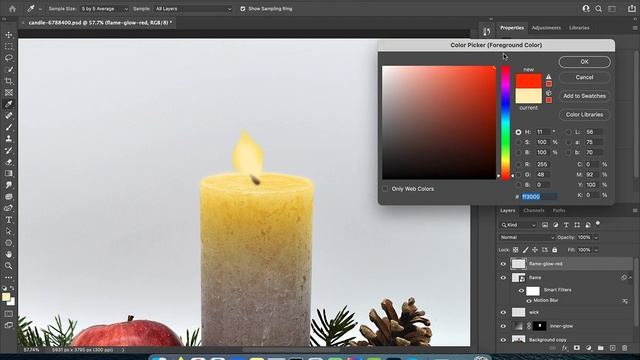The image size is (640, 360).
Task: Create a new group folder icon
Action: pyautogui.click(x=600, y=348)
